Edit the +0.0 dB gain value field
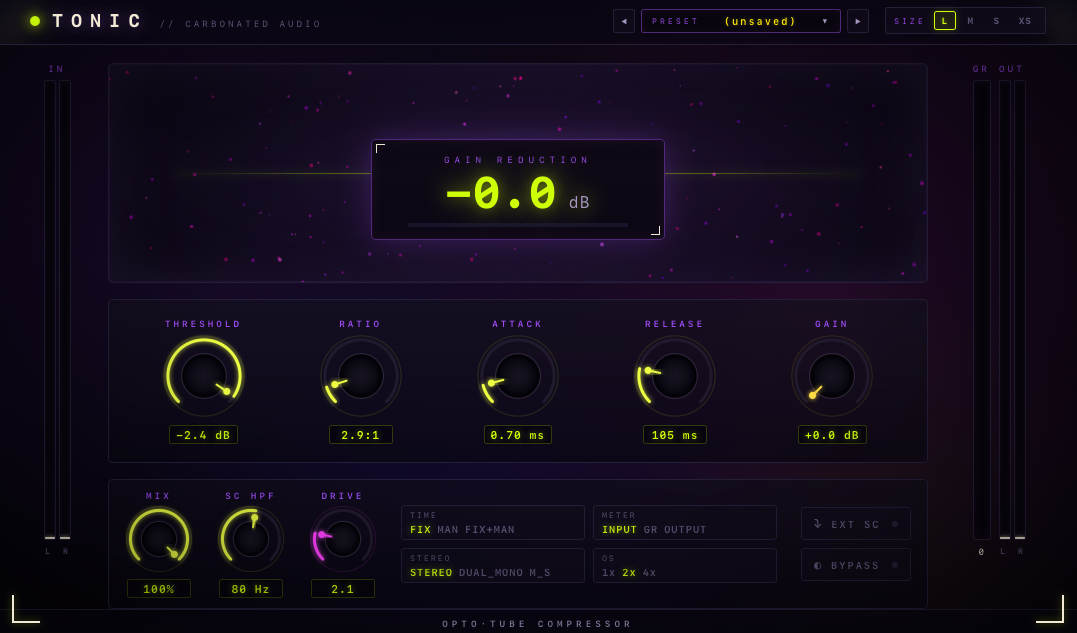Image resolution: width=1077 pixels, height=633 pixels. 832,435
